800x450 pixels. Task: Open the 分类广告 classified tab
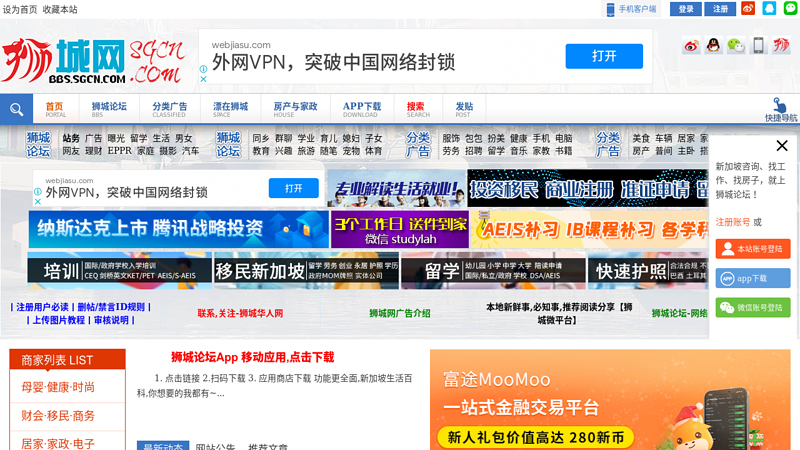169,109
